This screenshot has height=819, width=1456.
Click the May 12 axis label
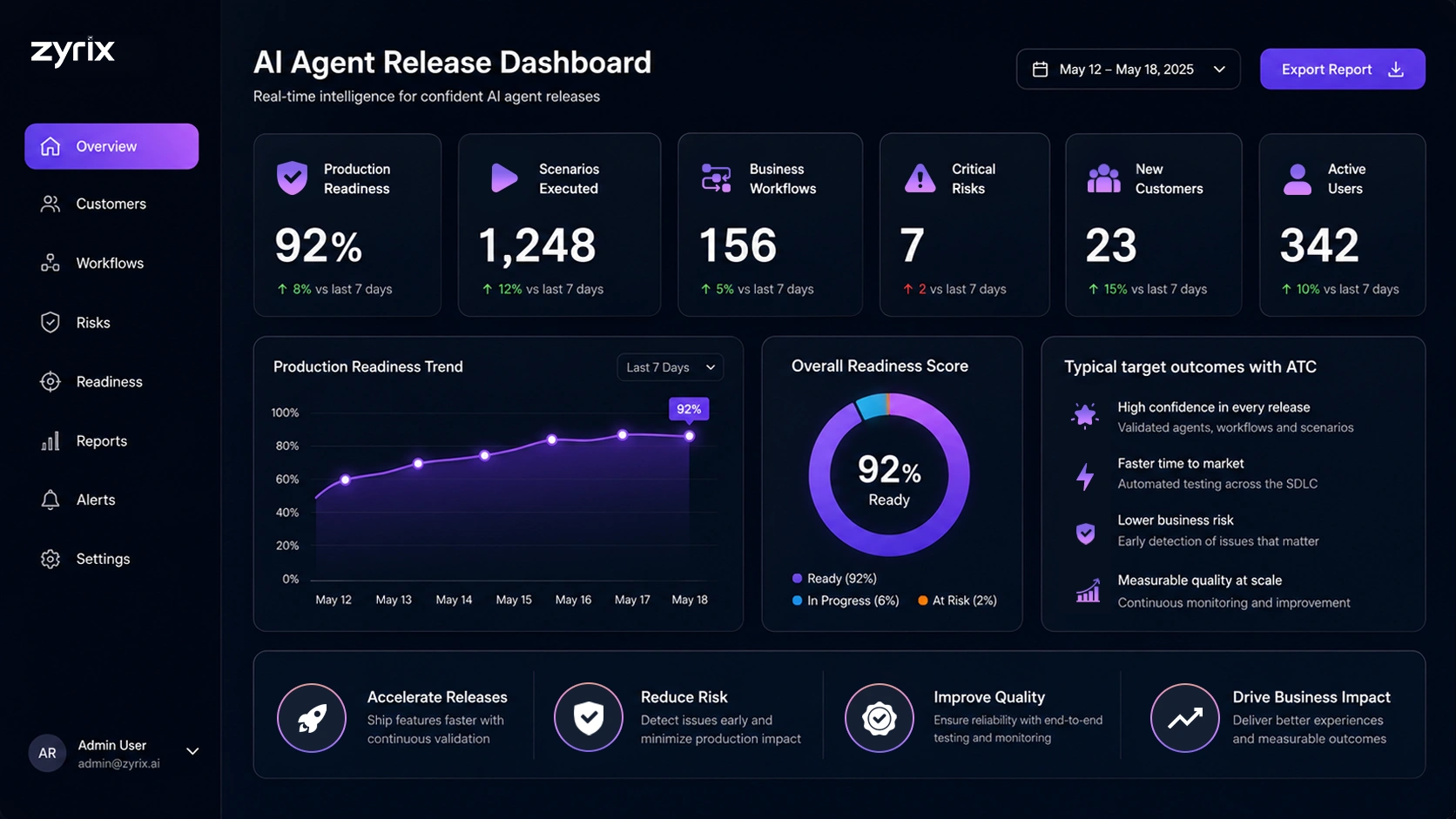[334, 600]
